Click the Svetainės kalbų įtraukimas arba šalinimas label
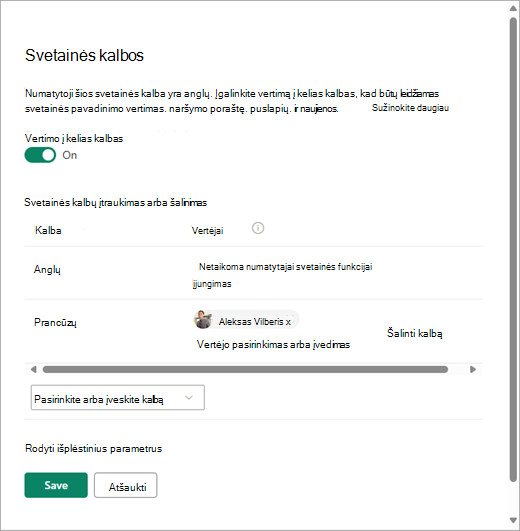 pos(115,203)
